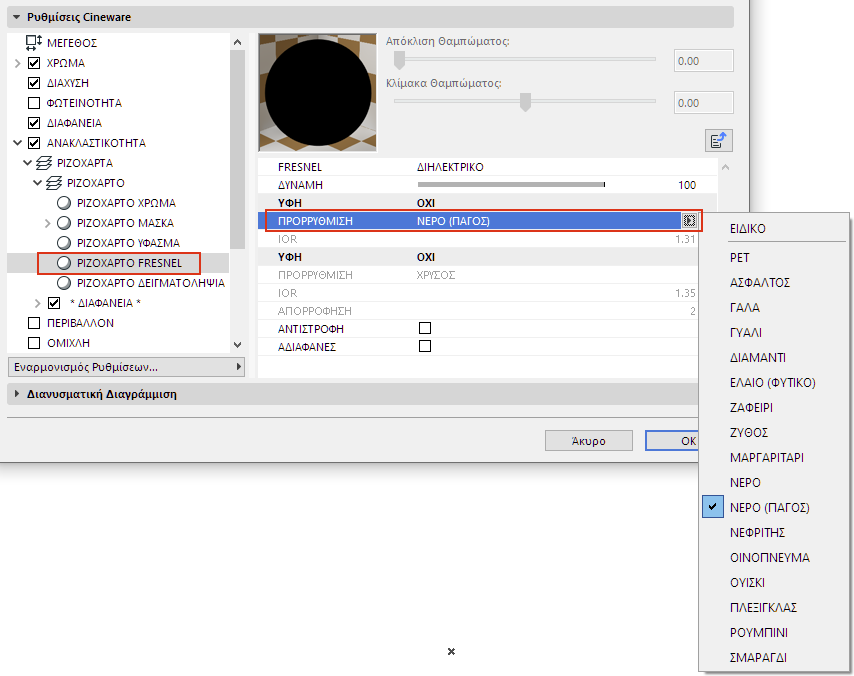Select the ΡΙΖΟΧΑΡΤΟ FRESNEL sphere icon

coord(64,263)
